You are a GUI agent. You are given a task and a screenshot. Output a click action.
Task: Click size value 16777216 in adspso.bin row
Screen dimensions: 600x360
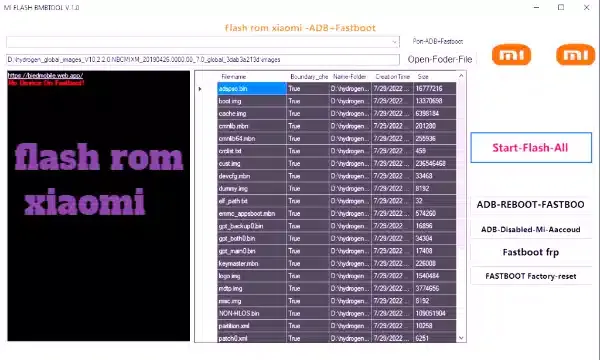point(435,89)
